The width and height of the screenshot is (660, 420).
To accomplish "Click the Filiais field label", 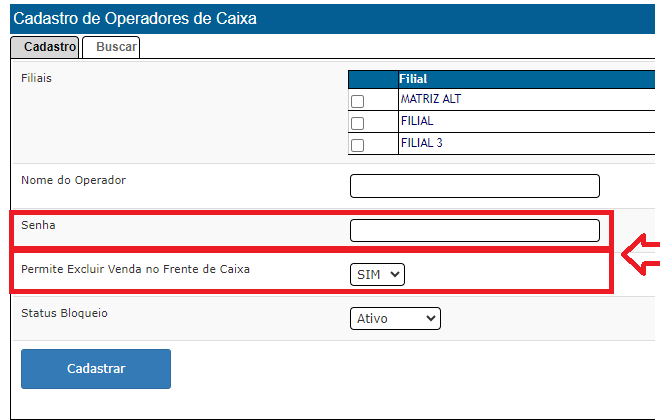I will pos(36,78).
